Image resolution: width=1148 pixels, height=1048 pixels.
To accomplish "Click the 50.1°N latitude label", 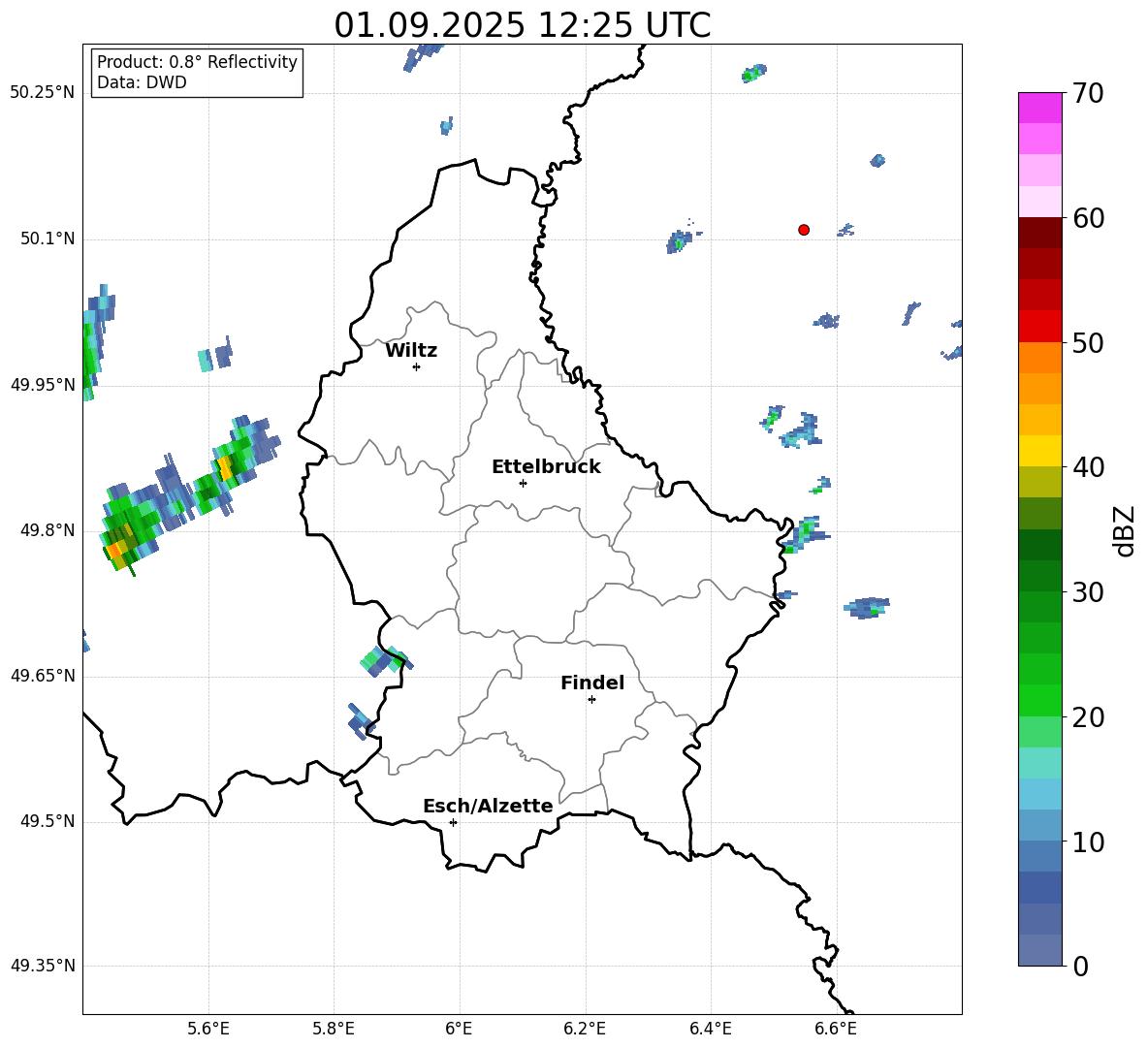I will 47,238.
